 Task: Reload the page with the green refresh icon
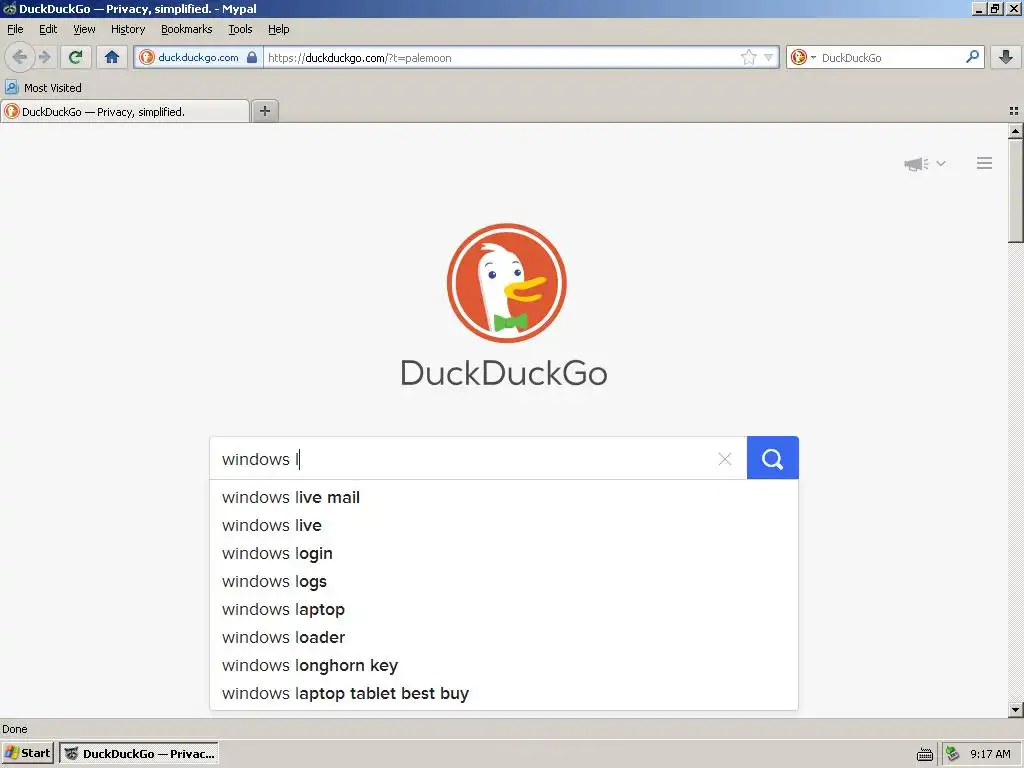click(75, 57)
